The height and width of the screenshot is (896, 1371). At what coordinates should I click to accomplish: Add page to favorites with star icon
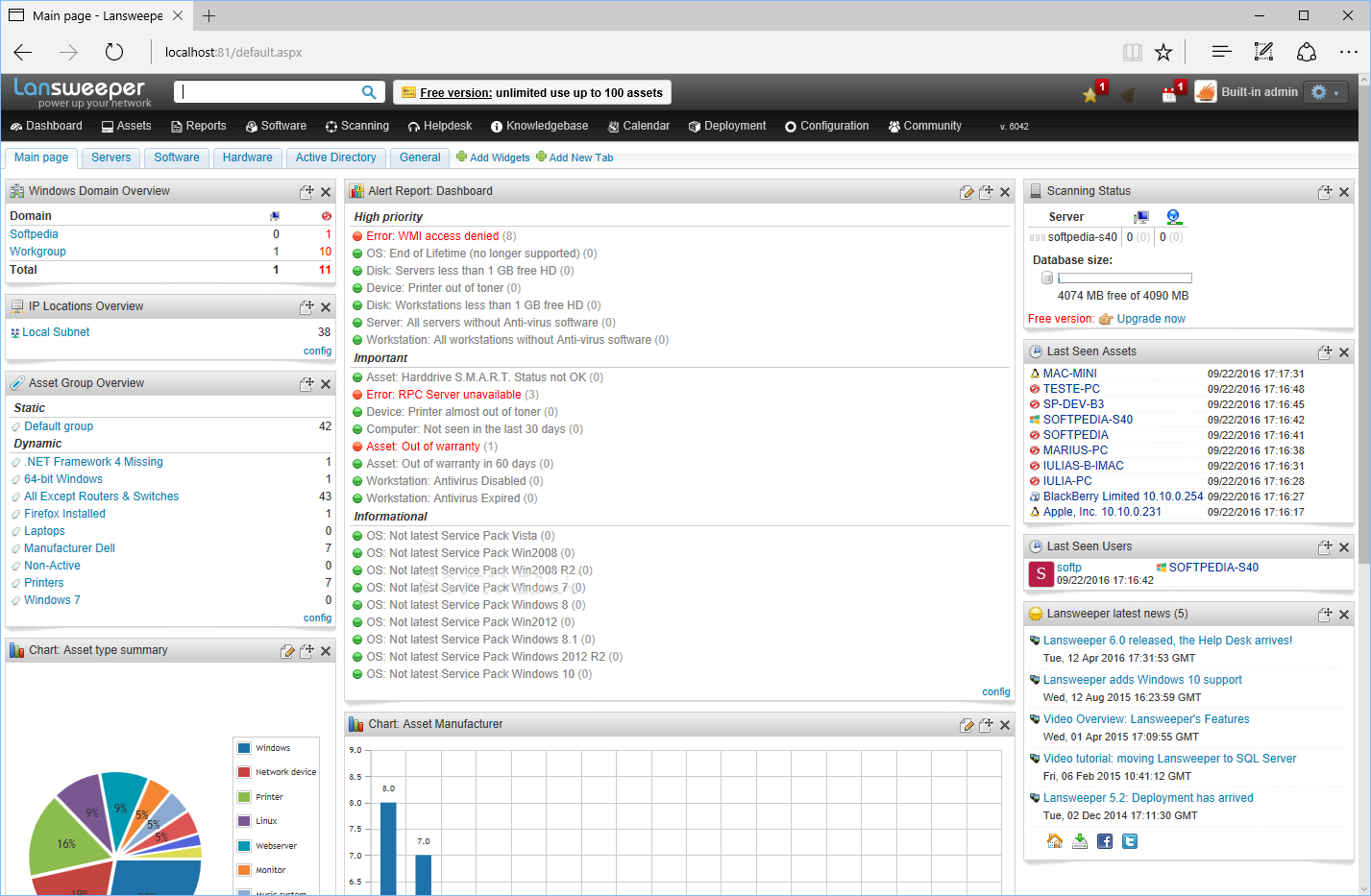[1163, 52]
